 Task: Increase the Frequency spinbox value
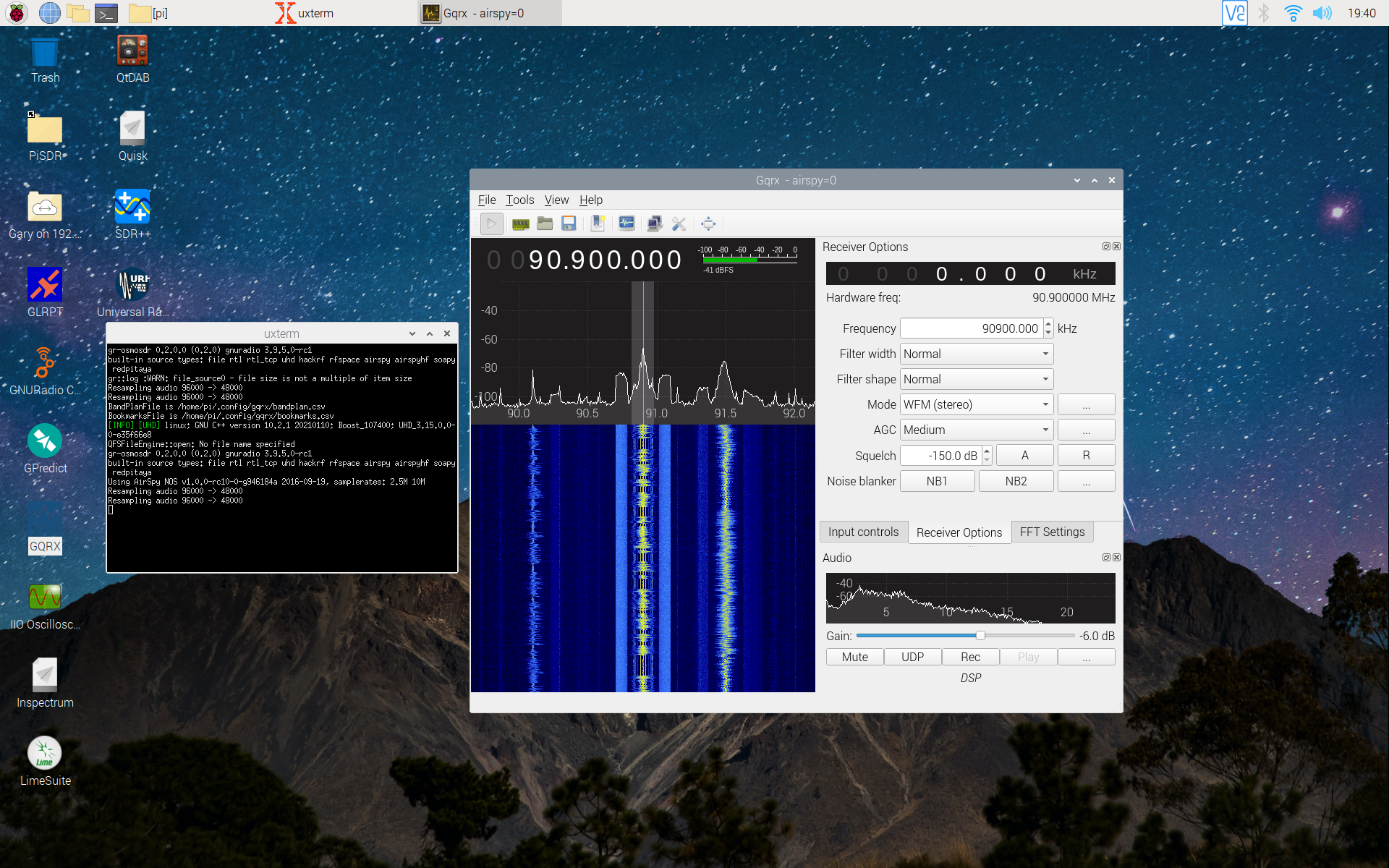(x=1048, y=324)
